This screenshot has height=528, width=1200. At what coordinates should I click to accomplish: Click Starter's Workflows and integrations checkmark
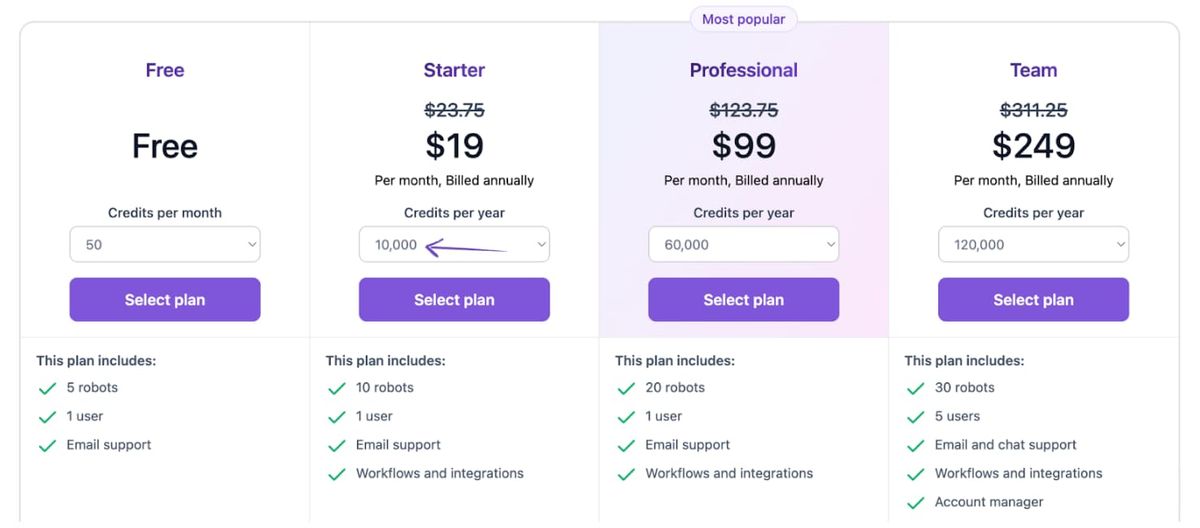[x=336, y=474]
